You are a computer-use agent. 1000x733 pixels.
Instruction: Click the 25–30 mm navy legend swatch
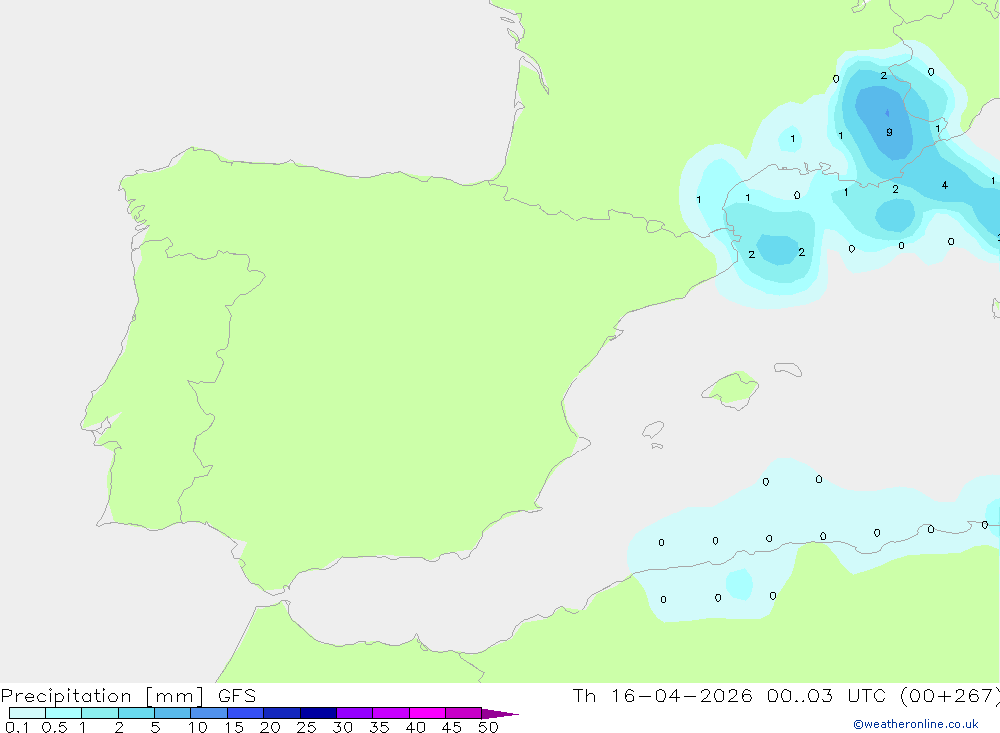coord(318,713)
